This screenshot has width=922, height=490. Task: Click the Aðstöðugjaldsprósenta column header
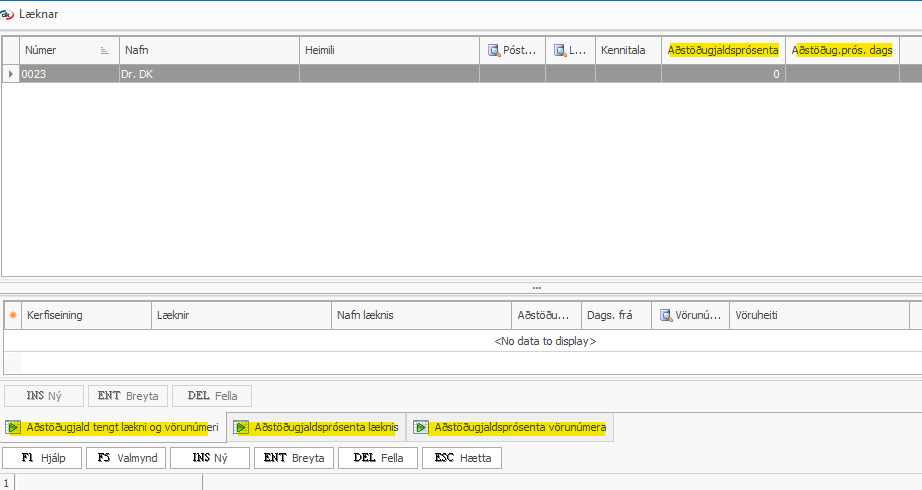point(722,50)
